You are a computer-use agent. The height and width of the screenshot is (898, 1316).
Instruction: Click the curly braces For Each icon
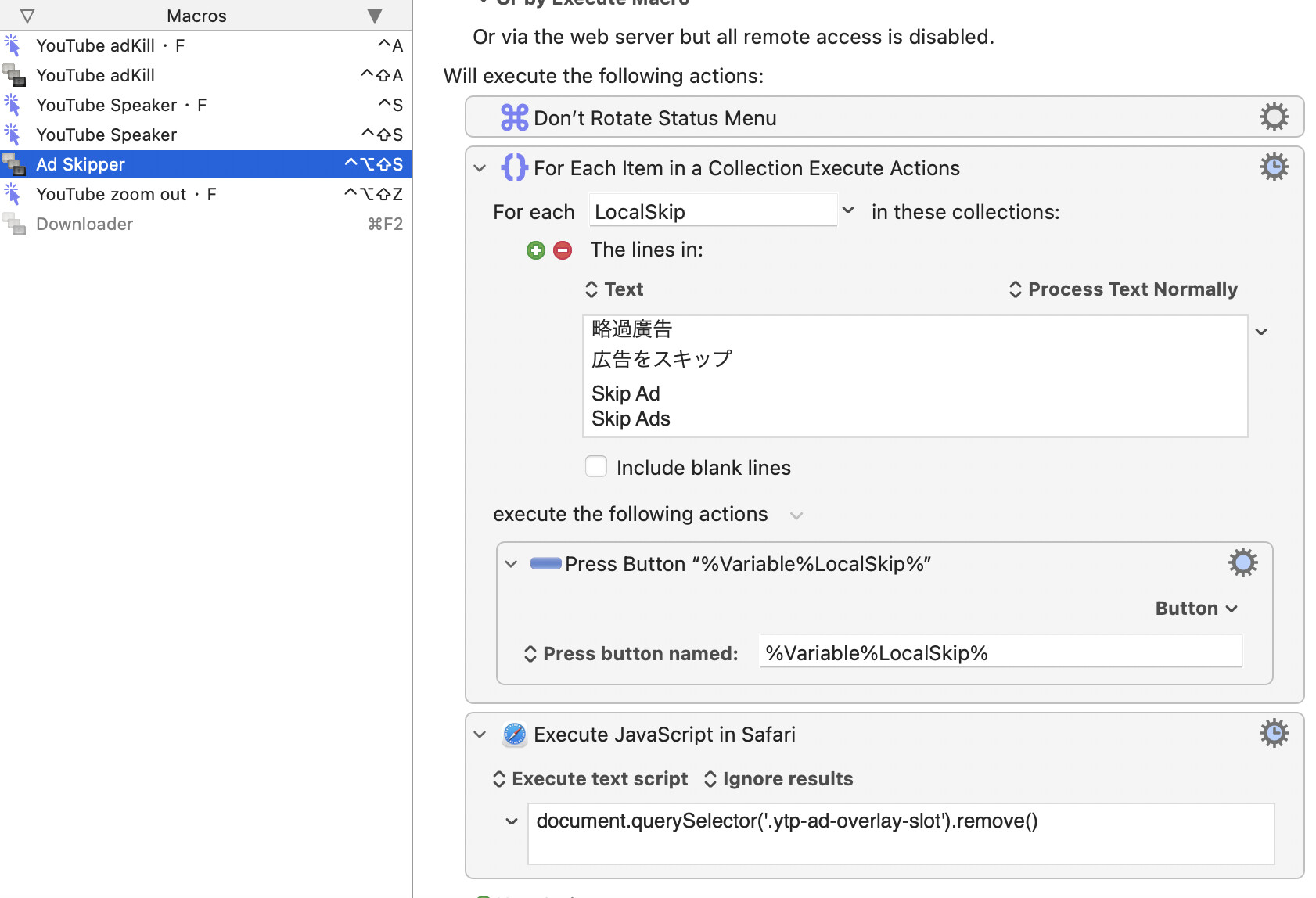pos(514,167)
